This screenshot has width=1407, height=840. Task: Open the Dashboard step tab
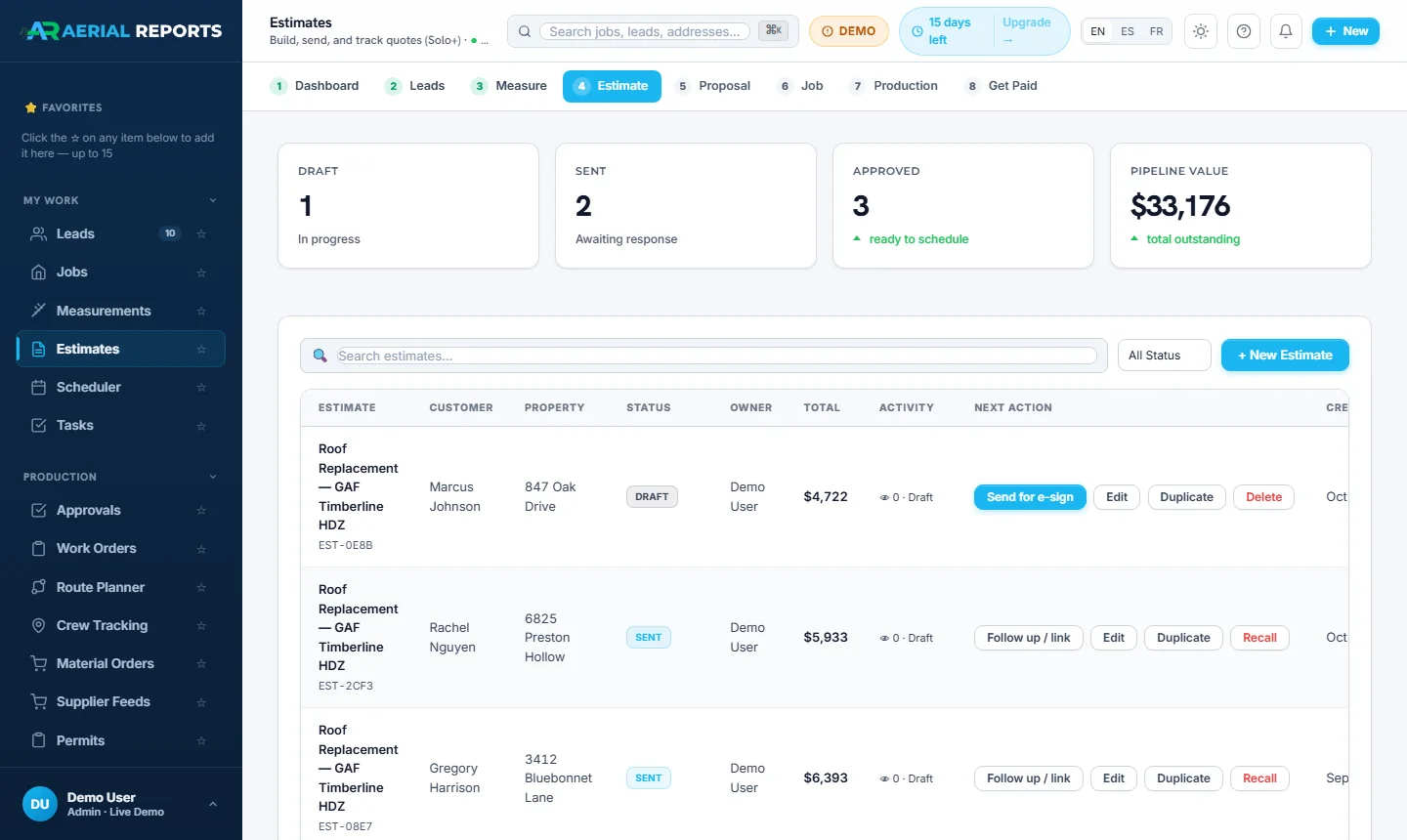point(315,86)
